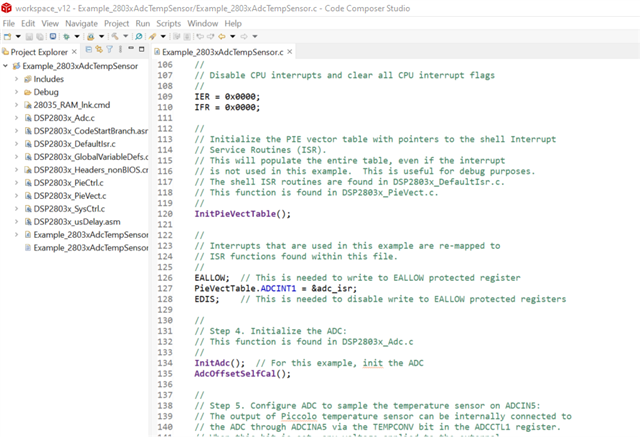Open the Build hammer dropdown arrow

126,36
